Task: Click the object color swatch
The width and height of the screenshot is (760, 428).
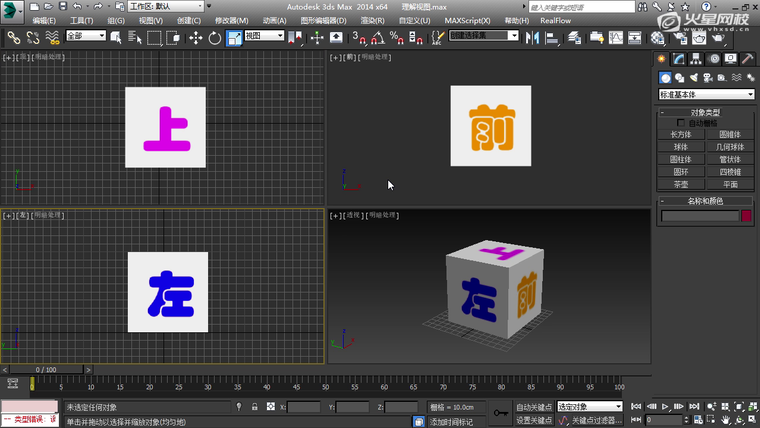Action: (745, 216)
